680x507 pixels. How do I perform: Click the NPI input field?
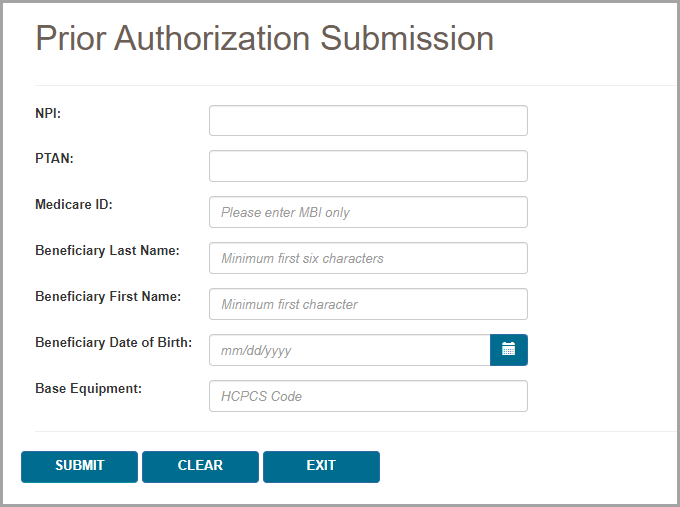(368, 120)
